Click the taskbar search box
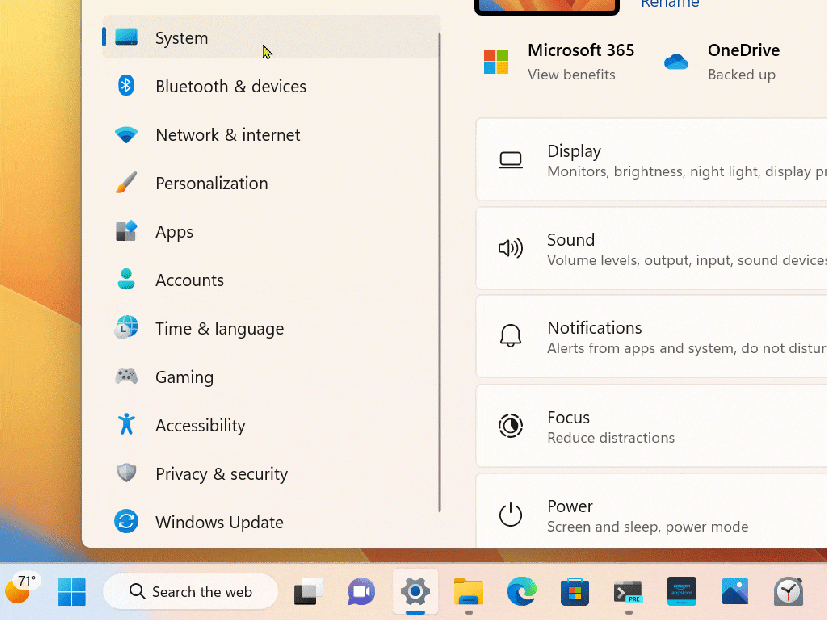Image resolution: width=827 pixels, height=620 pixels. pos(190,592)
